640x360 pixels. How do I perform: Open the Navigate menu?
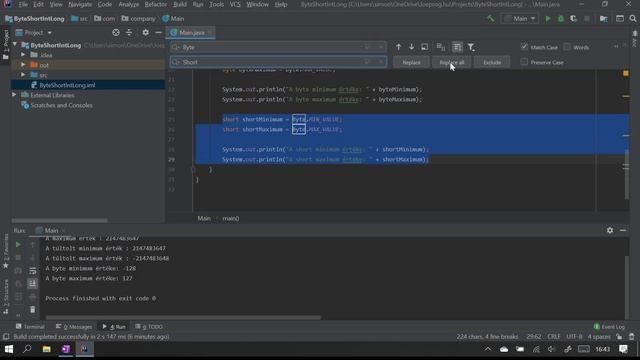click(x=80, y=4)
